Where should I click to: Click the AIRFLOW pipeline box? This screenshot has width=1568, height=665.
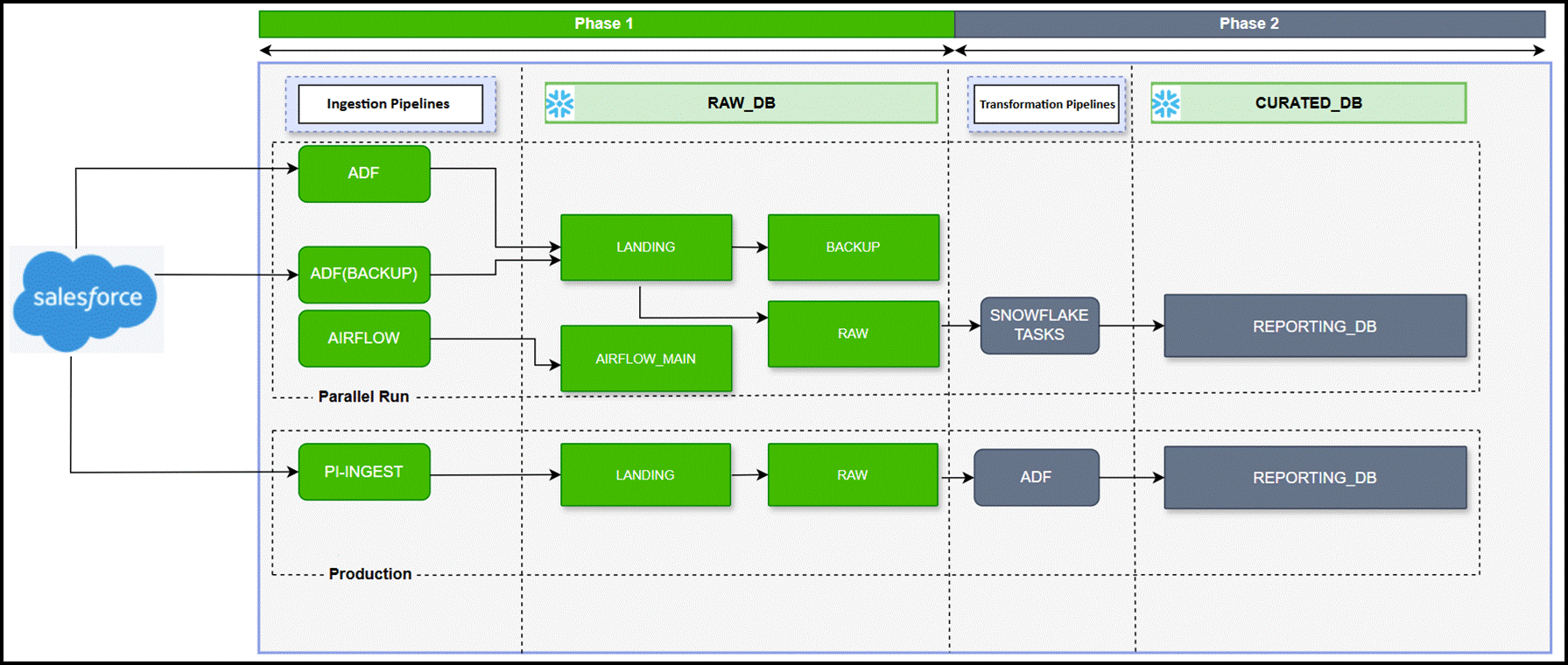coord(364,338)
